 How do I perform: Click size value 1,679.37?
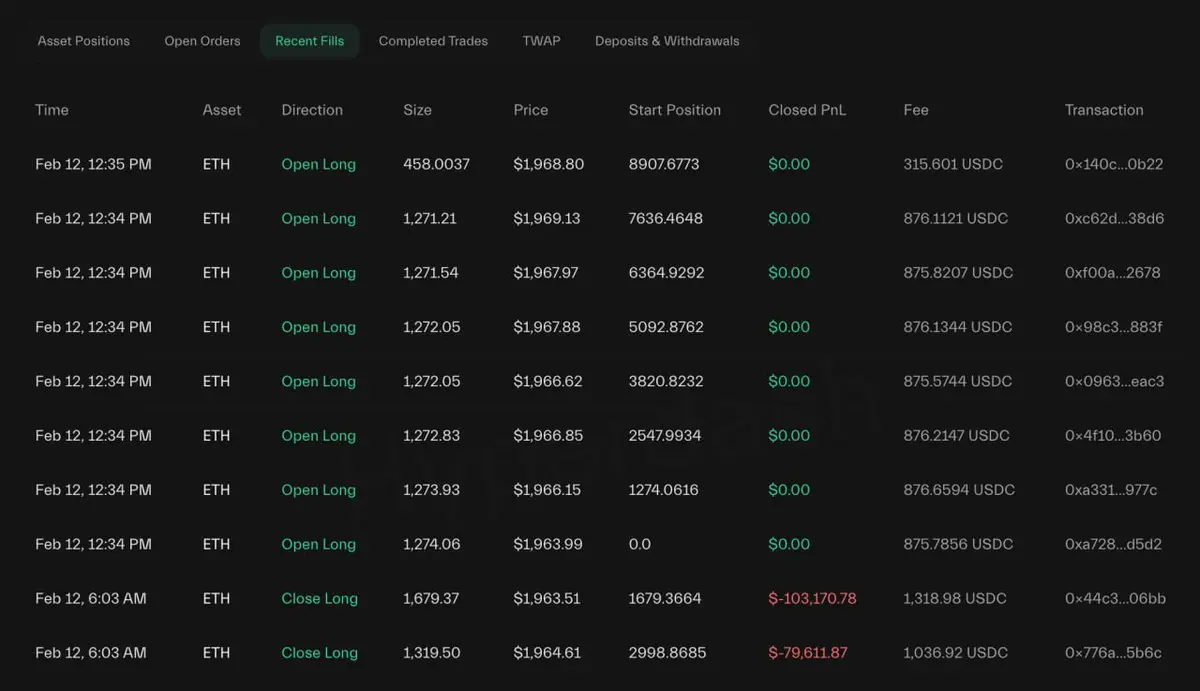431,598
